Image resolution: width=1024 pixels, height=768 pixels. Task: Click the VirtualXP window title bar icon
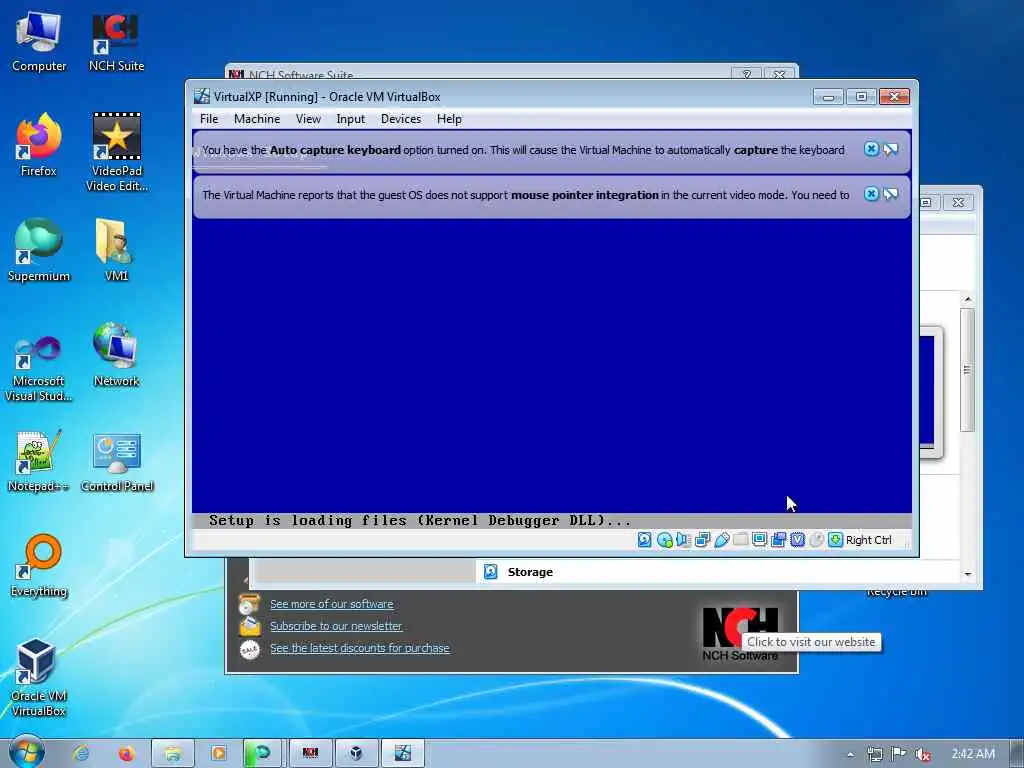(202, 97)
